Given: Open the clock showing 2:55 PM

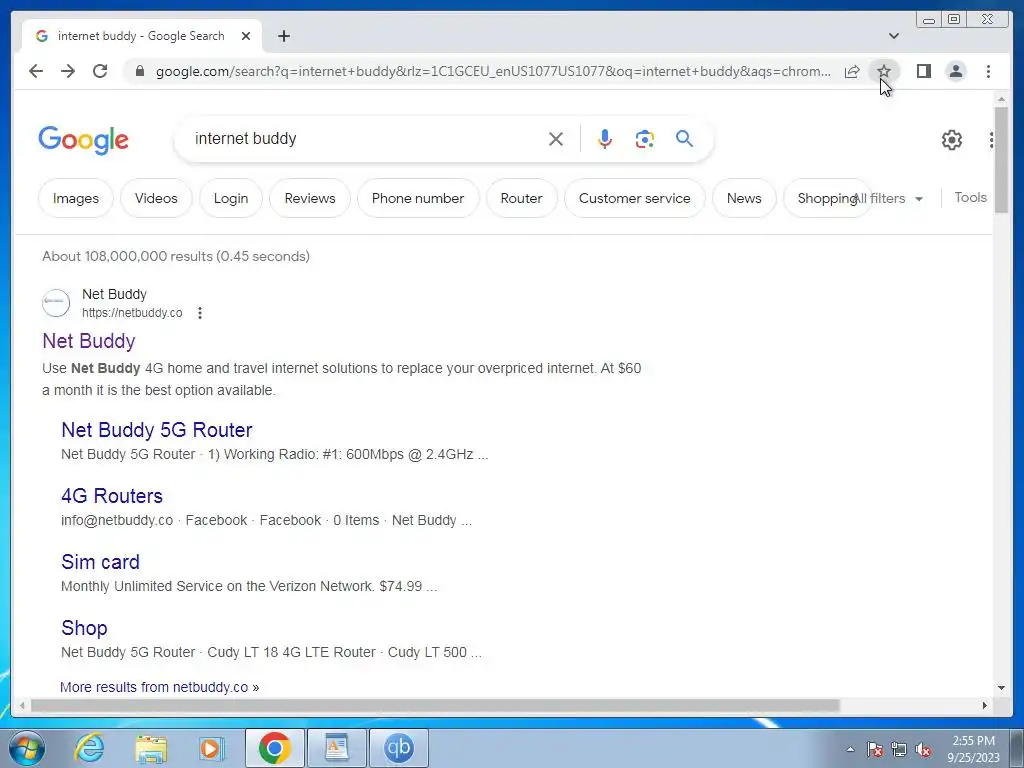Looking at the screenshot, I should [x=973, y=749].
